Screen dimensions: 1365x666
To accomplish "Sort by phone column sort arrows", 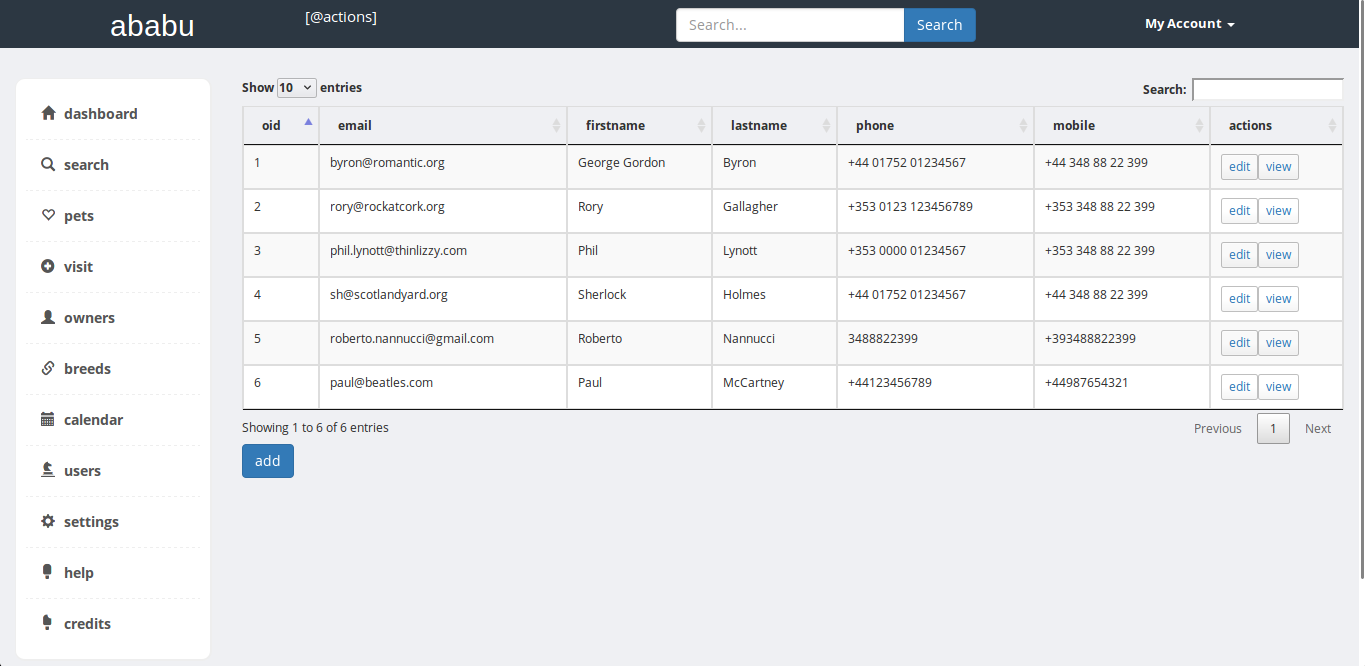I will coord(1023,125).
